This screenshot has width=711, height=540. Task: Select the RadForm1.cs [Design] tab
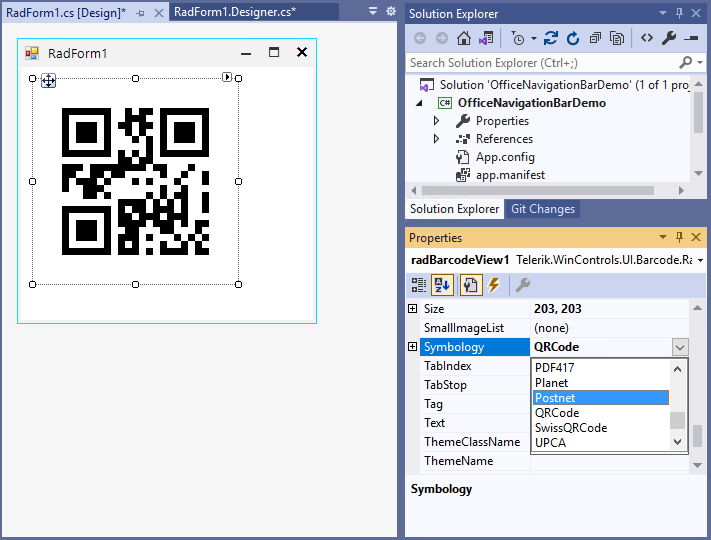pyautogui.click(x=66, y=13)
